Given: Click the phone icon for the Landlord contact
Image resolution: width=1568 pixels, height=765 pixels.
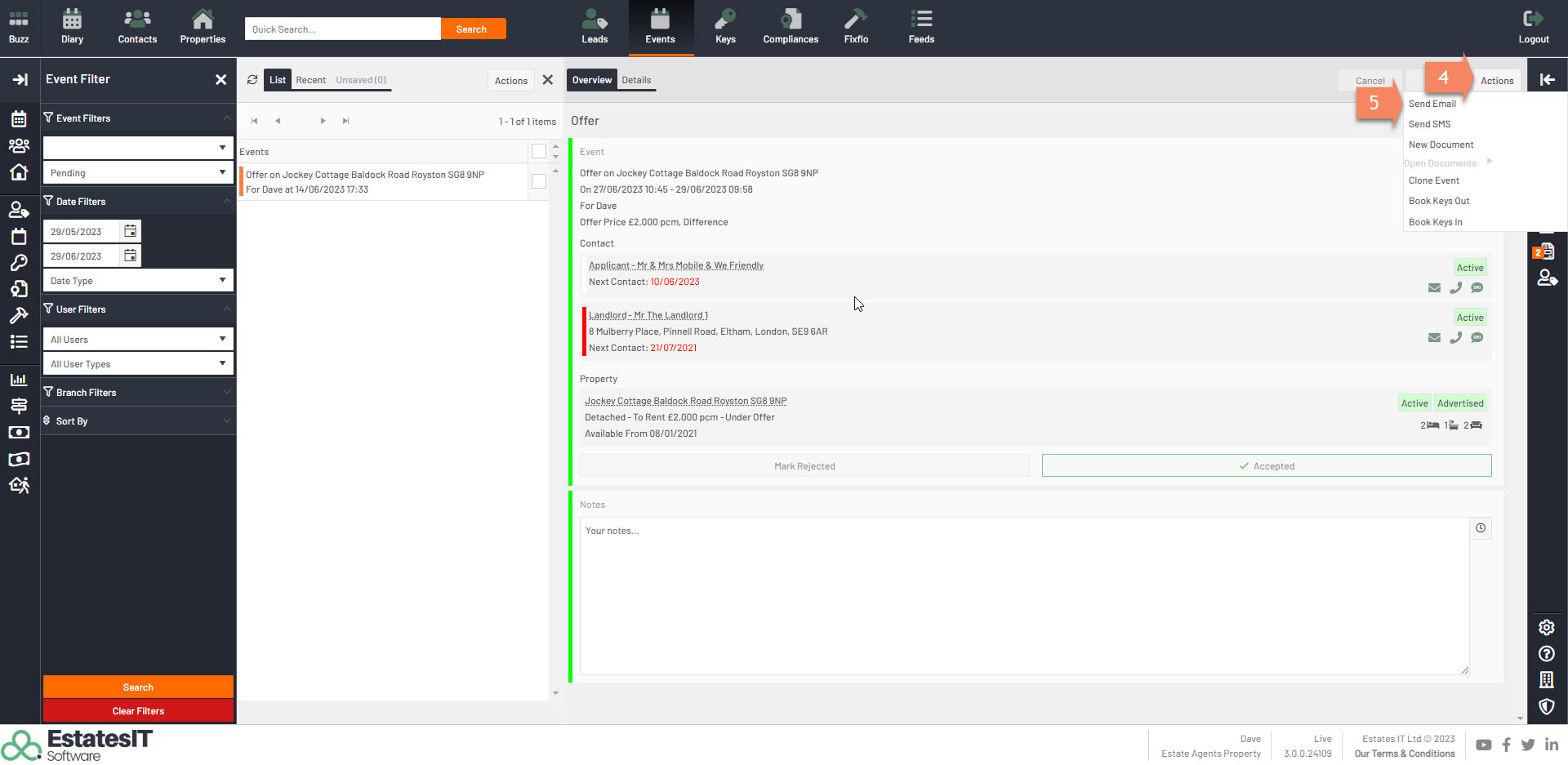Looking at the screenshot, I should click(1455, 338).
